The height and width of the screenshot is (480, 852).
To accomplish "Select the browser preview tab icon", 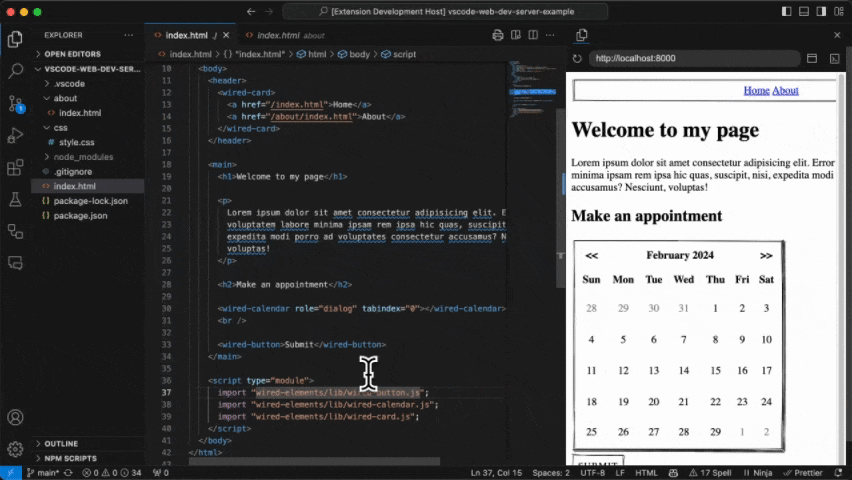I will coord(581,35).
